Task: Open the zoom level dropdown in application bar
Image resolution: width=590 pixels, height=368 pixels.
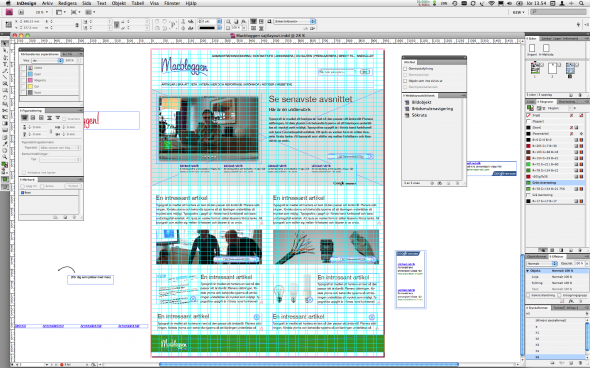Action: coord(41,12)
